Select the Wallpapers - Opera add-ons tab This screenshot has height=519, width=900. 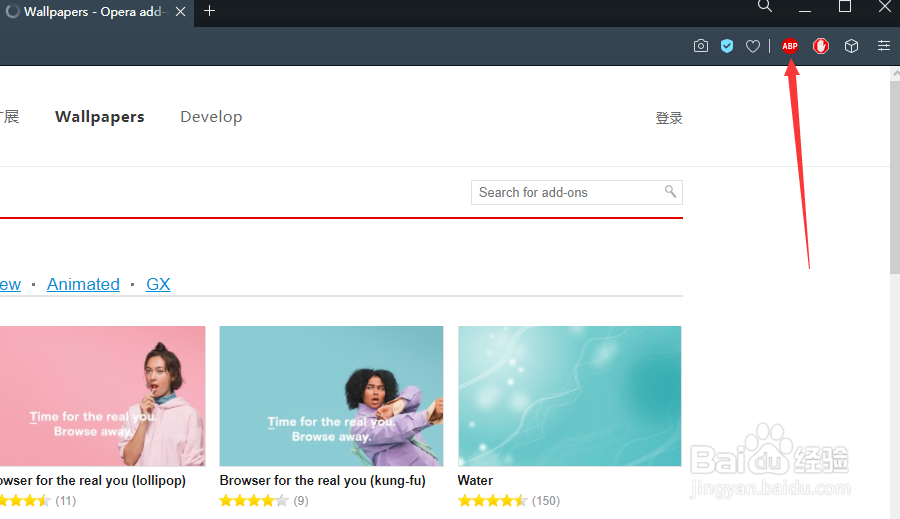coord(96,12)
